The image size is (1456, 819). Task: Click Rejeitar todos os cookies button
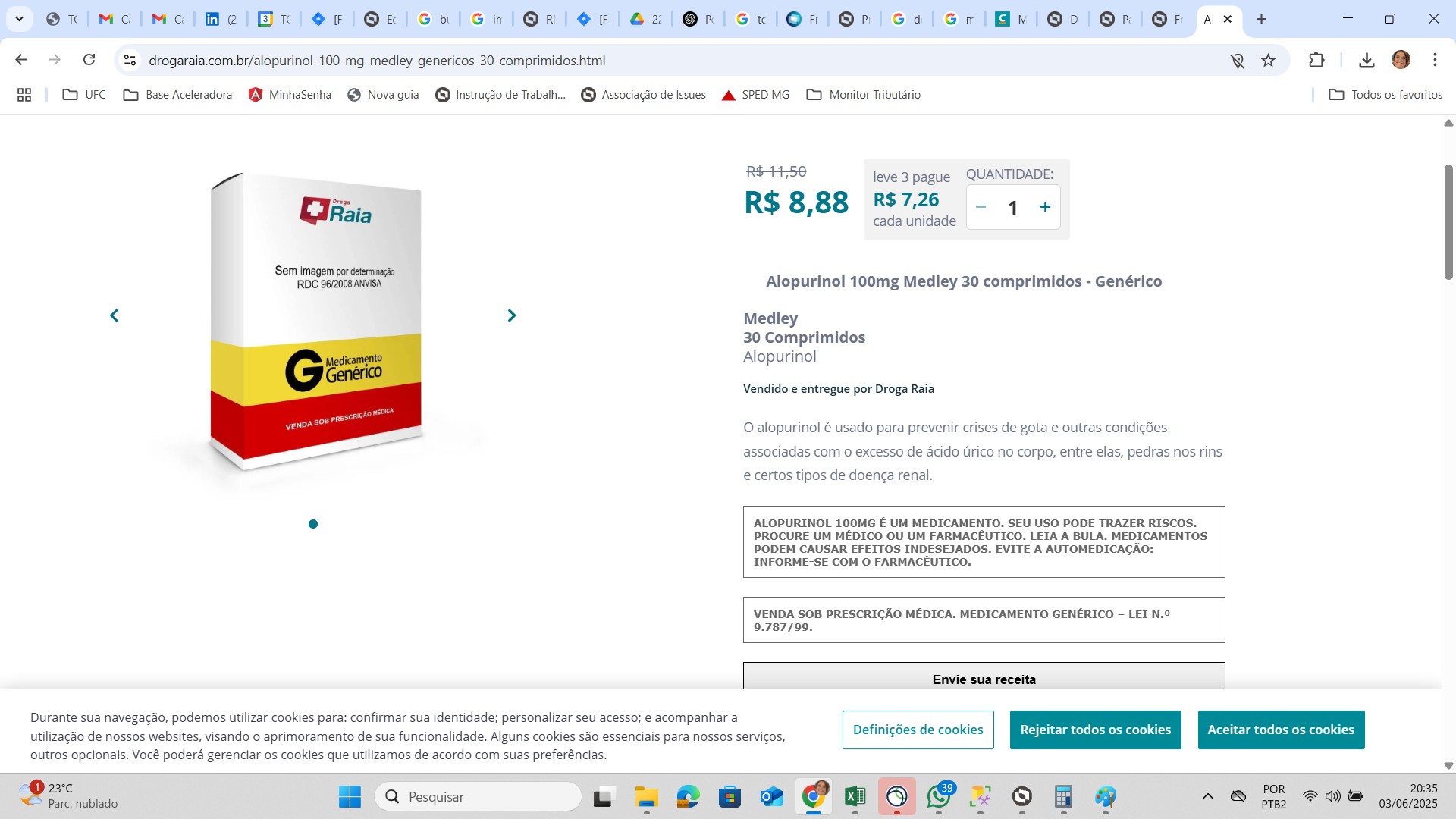(1095, 730)
